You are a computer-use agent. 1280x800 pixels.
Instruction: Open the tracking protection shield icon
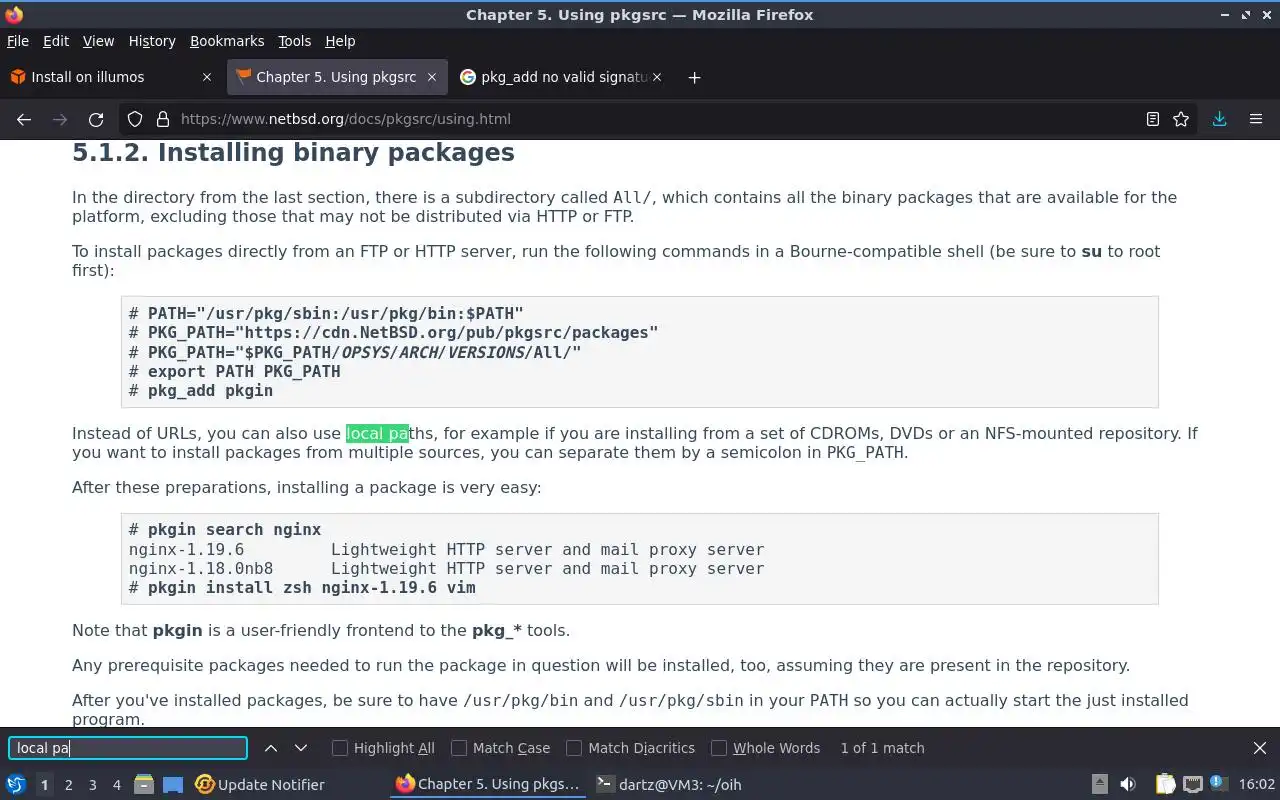(x=135, y=119)
